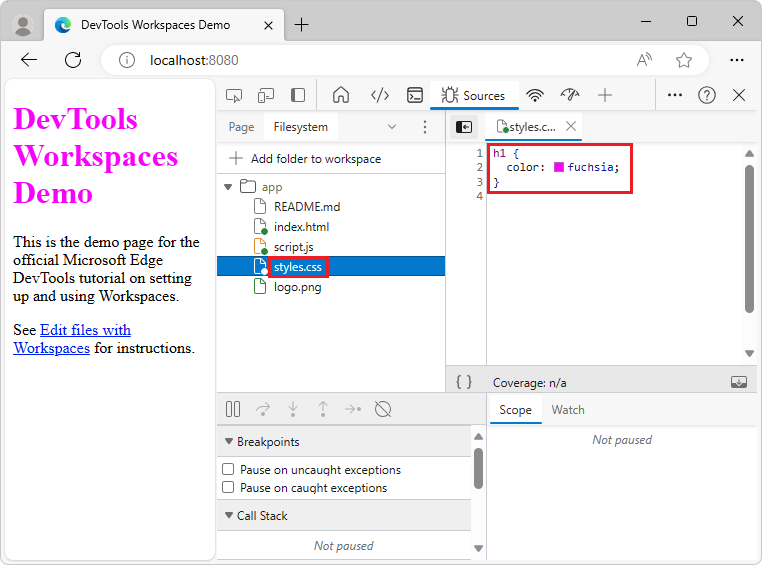
Task: Click the DevTools Workspaces Demo heading
Action: 96,156
